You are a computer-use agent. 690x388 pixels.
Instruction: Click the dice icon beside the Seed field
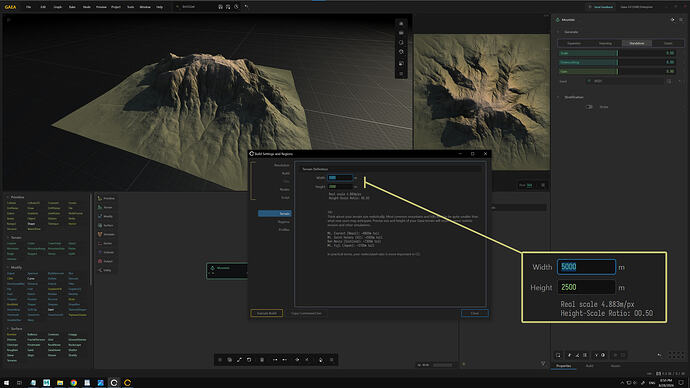(x=669, y=81)
